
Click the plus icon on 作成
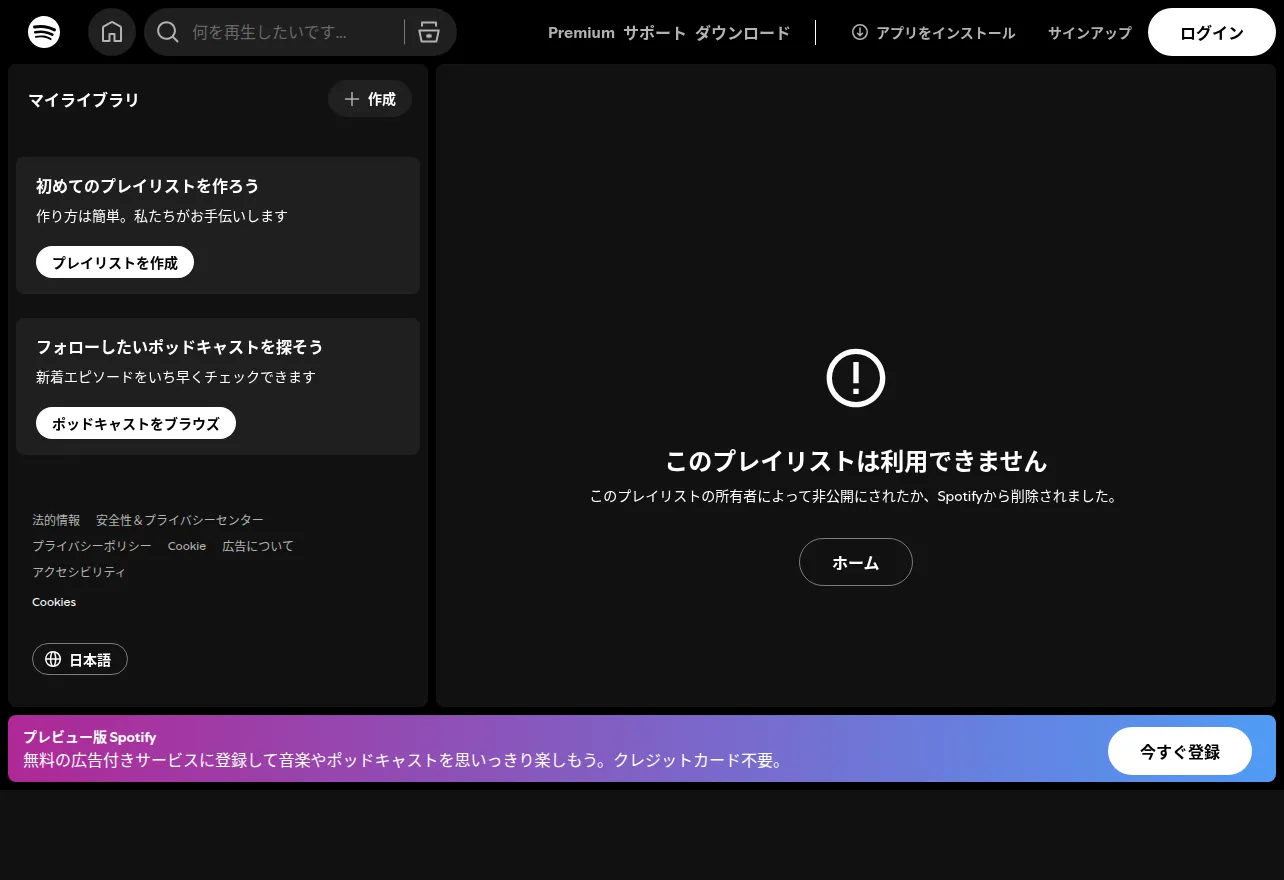click(x=351, y=99)
